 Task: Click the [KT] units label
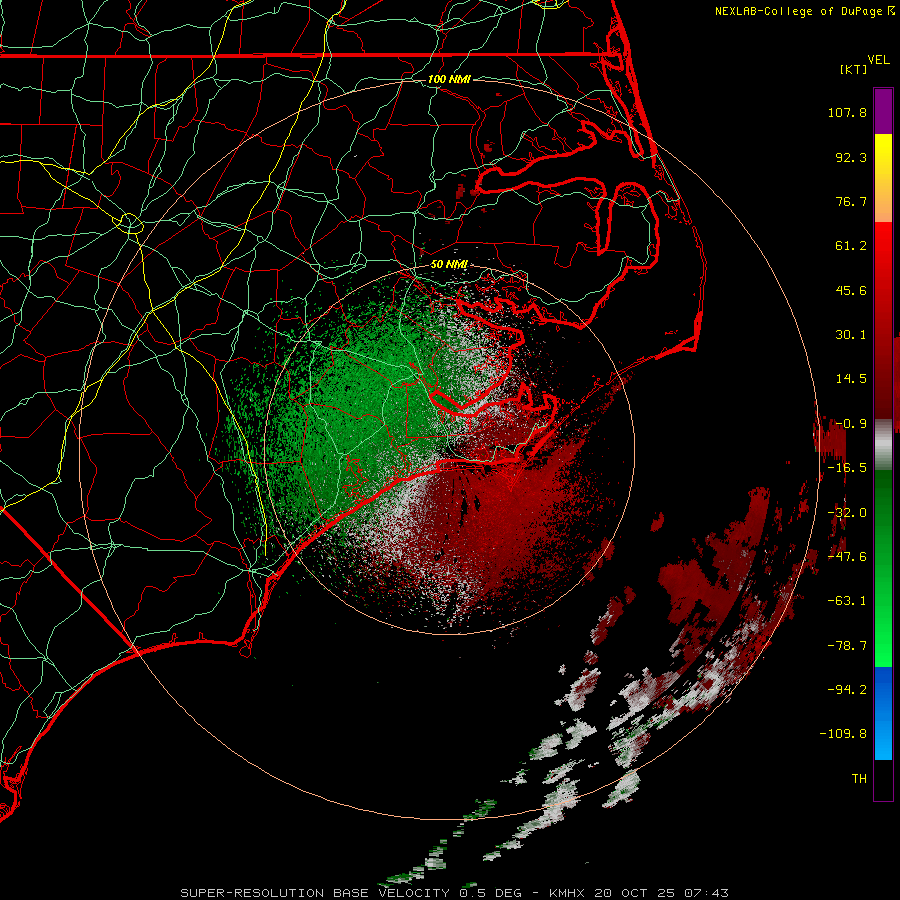point(854,69)
